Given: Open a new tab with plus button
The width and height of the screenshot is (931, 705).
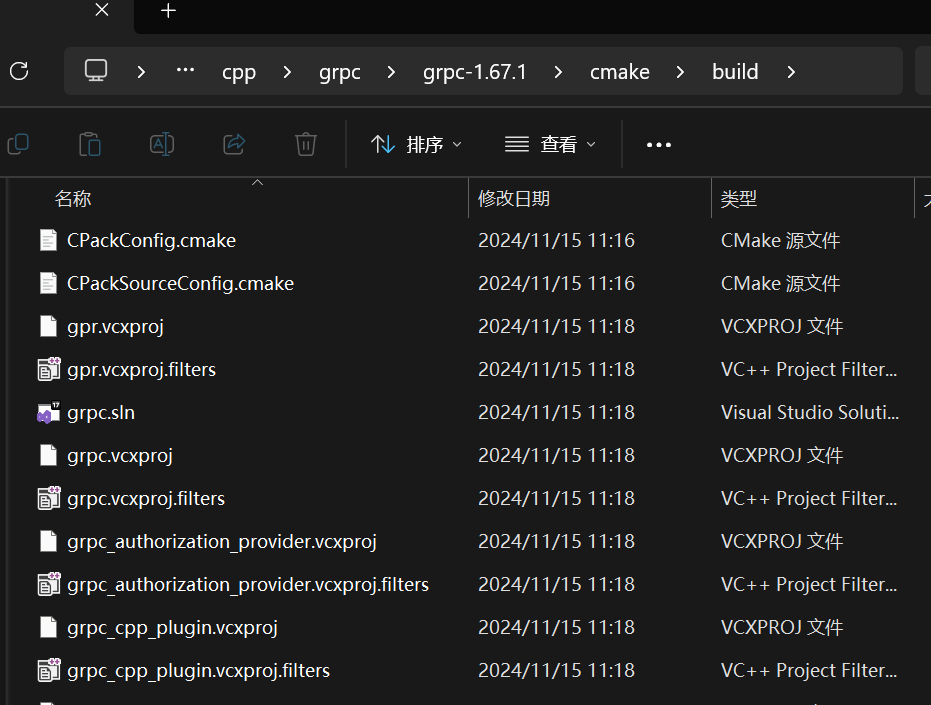Looking at the screenshot, I should [167, 12].
